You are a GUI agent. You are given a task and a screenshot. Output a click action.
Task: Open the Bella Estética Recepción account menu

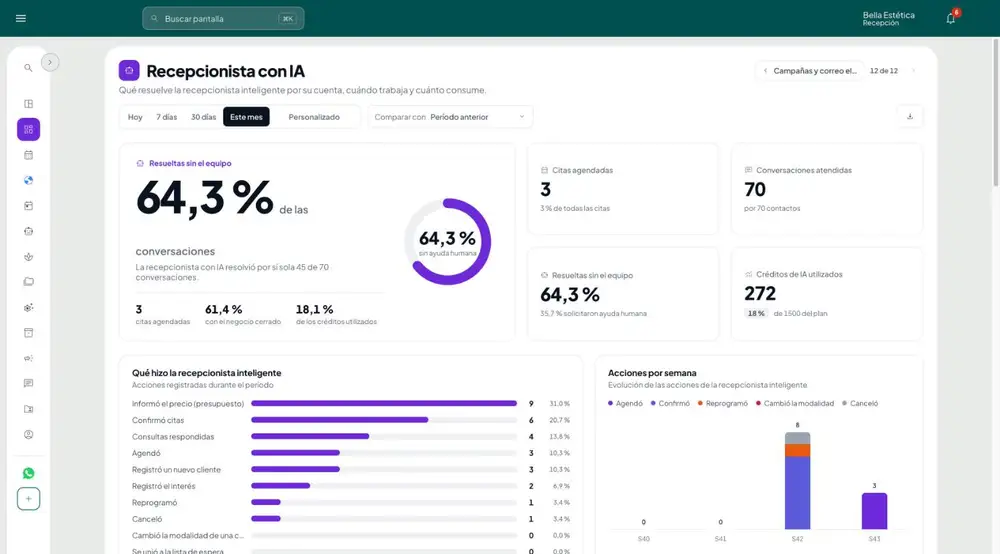888,18
